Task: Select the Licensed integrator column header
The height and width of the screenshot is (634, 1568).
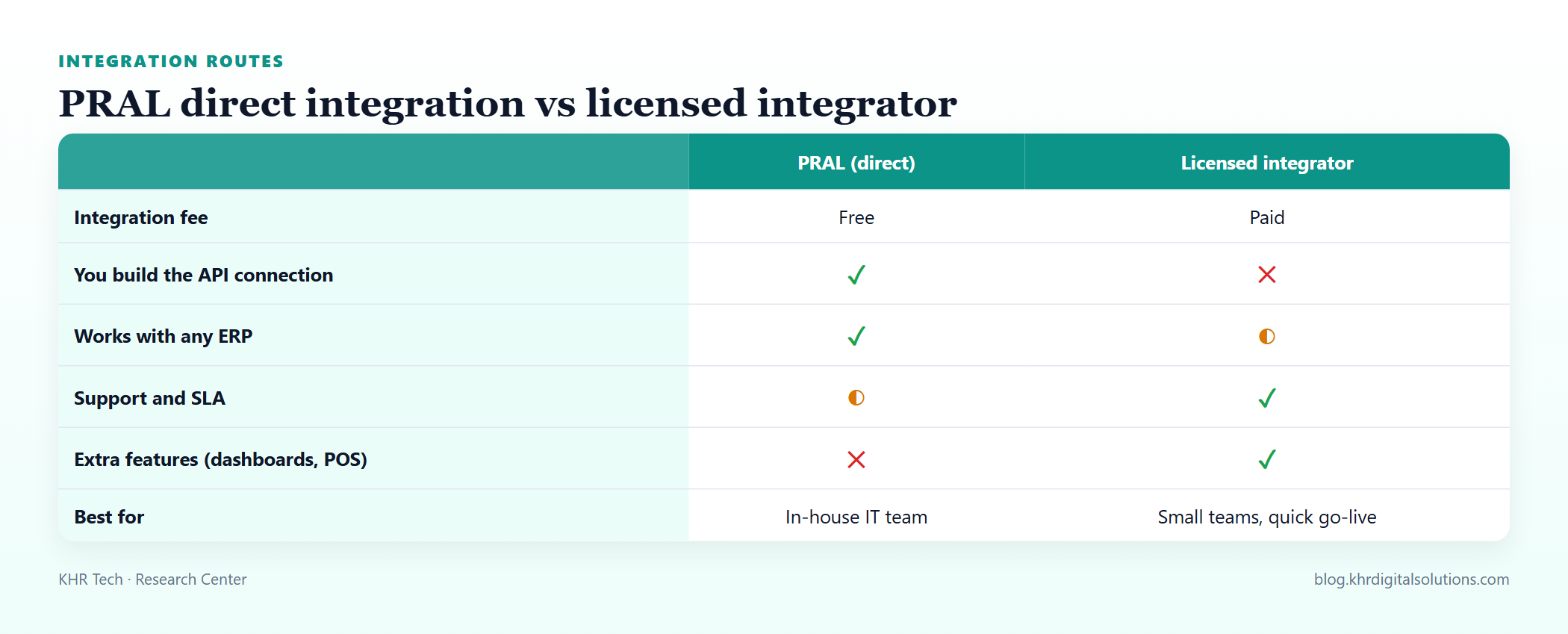Action: 1266,163
